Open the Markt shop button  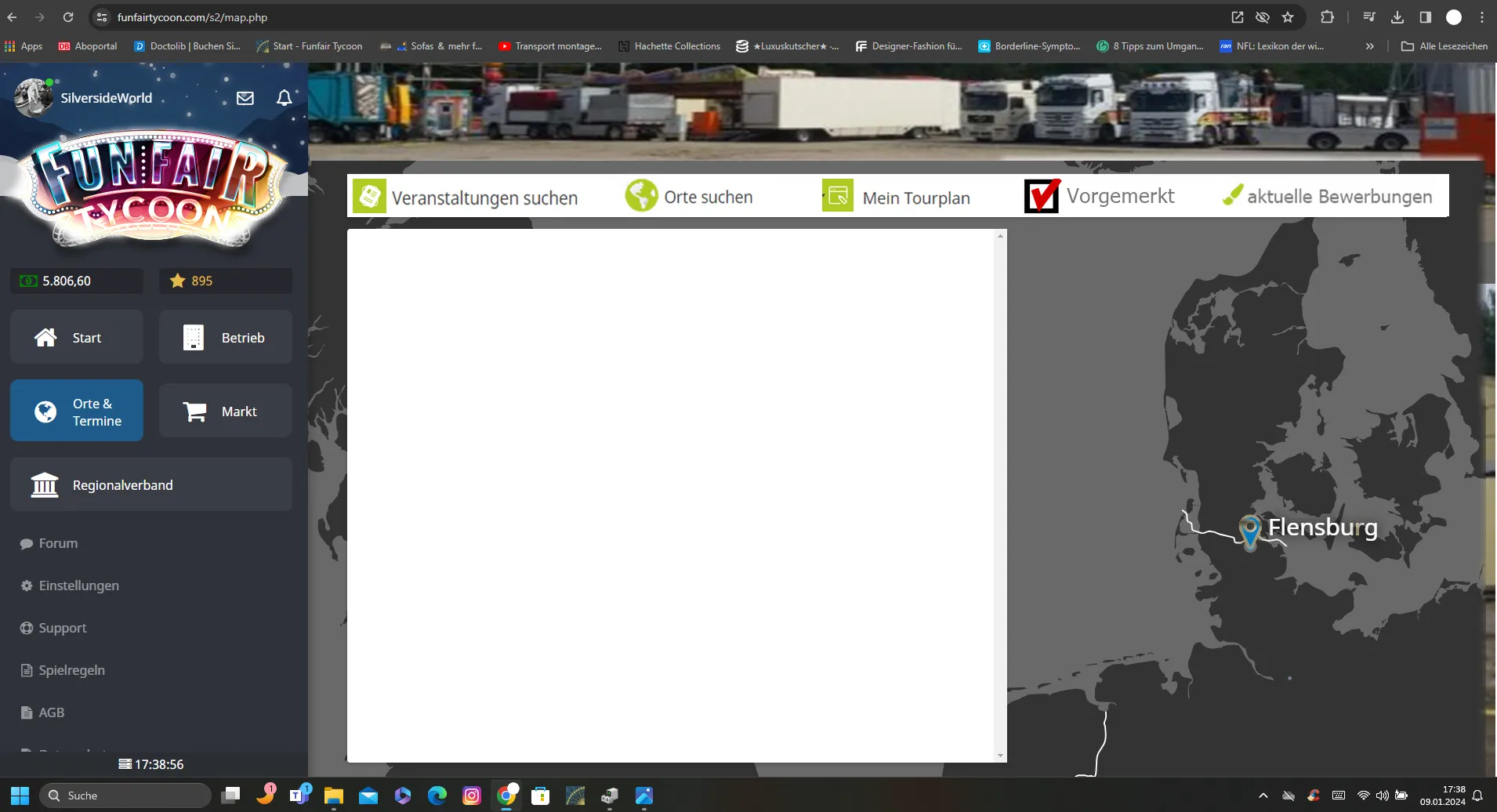pyautogui.click(x=226, y=411)
